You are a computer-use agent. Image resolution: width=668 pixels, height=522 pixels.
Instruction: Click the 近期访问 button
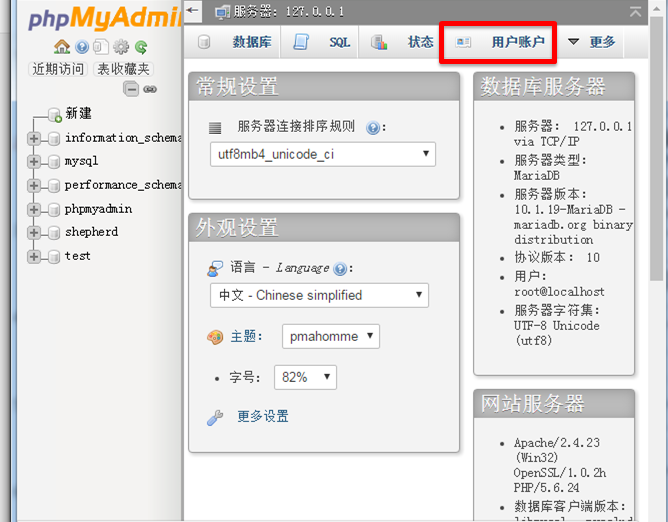pyautogui.click(x=58, y=69)
